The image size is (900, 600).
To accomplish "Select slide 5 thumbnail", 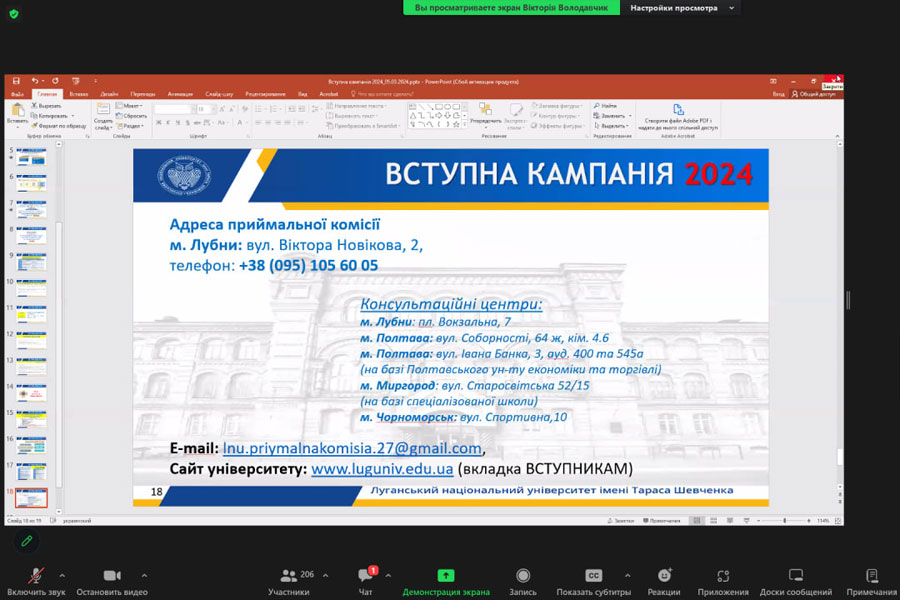I will coord(32,157).
